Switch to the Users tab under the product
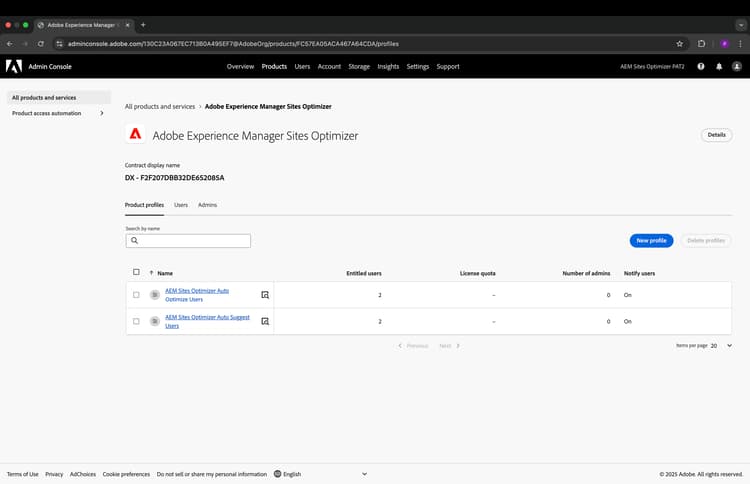The width and height of the screenshot is (750, 484). point(181,205)
